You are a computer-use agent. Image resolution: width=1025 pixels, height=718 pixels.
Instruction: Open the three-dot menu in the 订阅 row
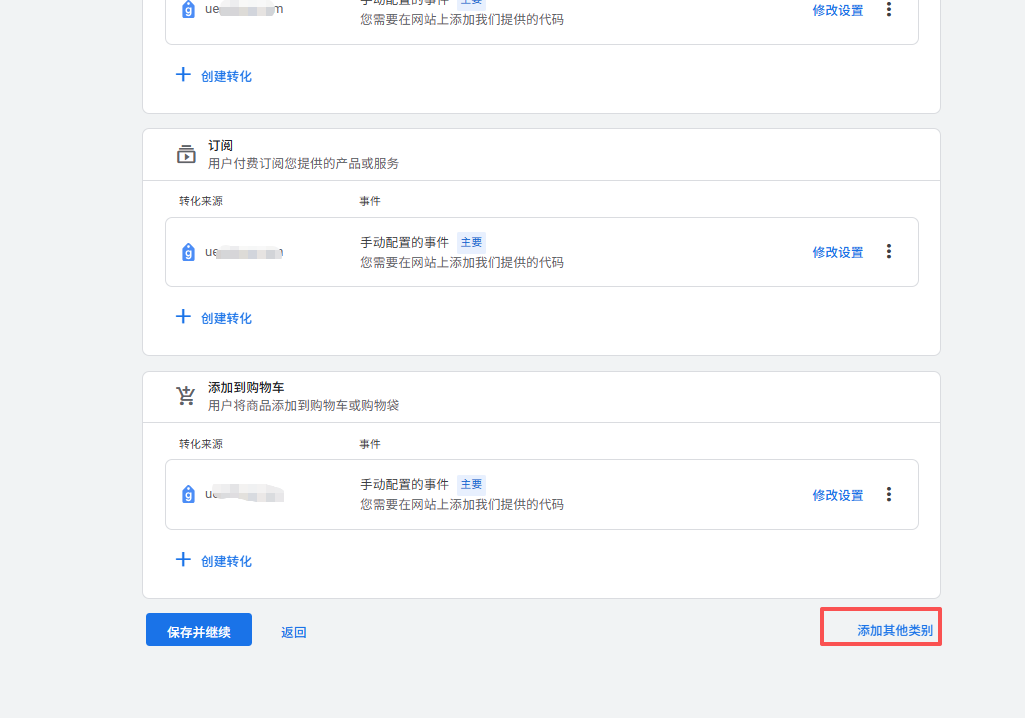[888, 252]
